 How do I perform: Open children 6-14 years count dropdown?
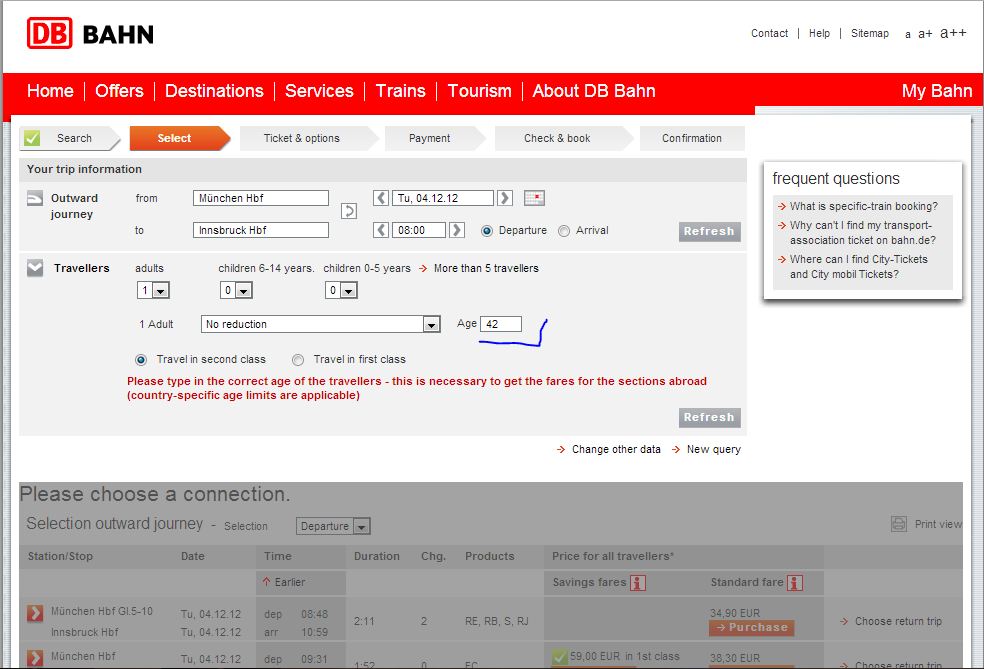(x=236, y=290)
